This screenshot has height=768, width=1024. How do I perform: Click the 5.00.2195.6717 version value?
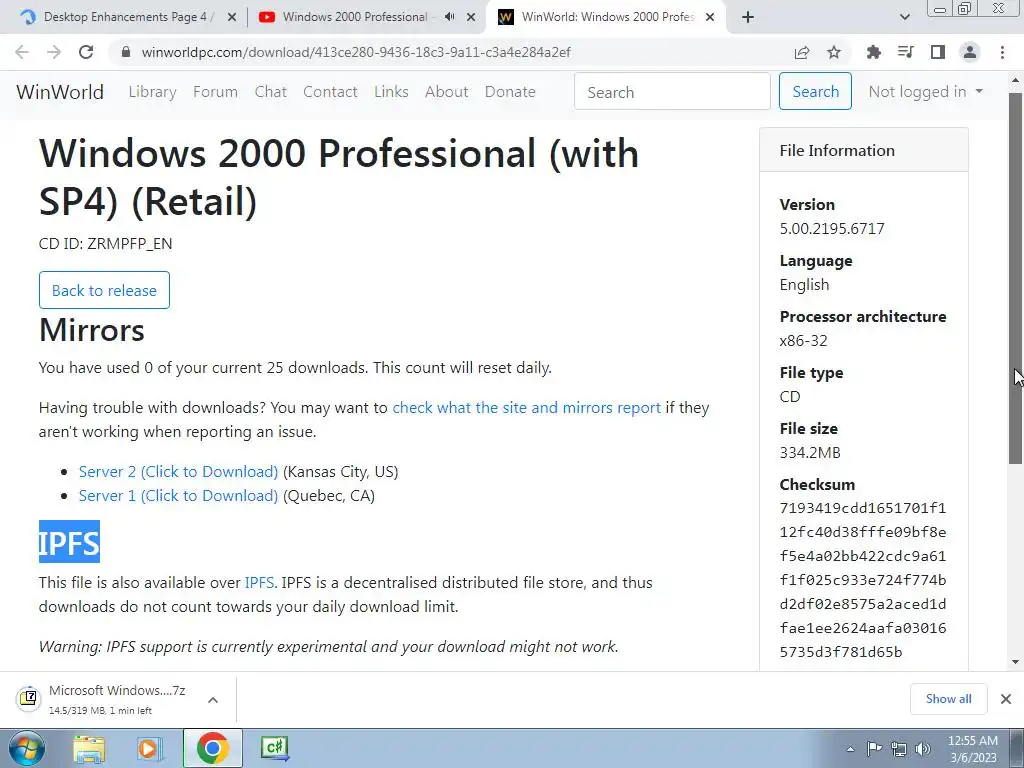coord(832,229)
